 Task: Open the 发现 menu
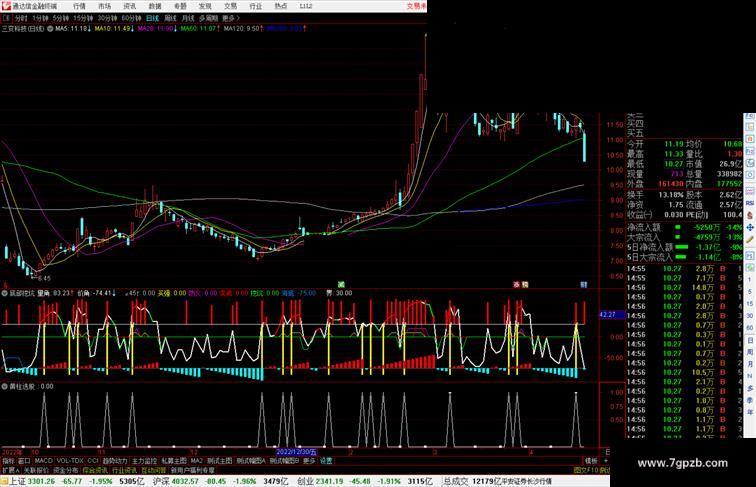(x=205, y=6)
